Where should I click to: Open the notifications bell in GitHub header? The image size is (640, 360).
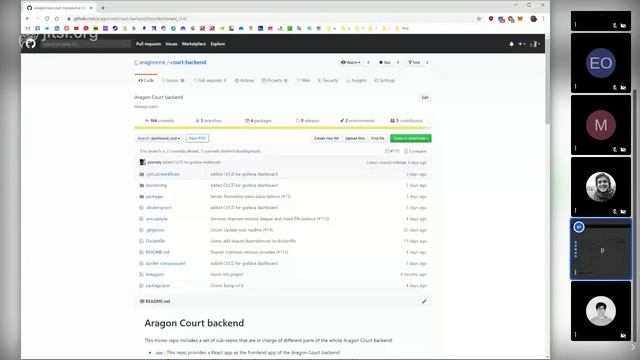pyautogui.click(x=511, y=44)
